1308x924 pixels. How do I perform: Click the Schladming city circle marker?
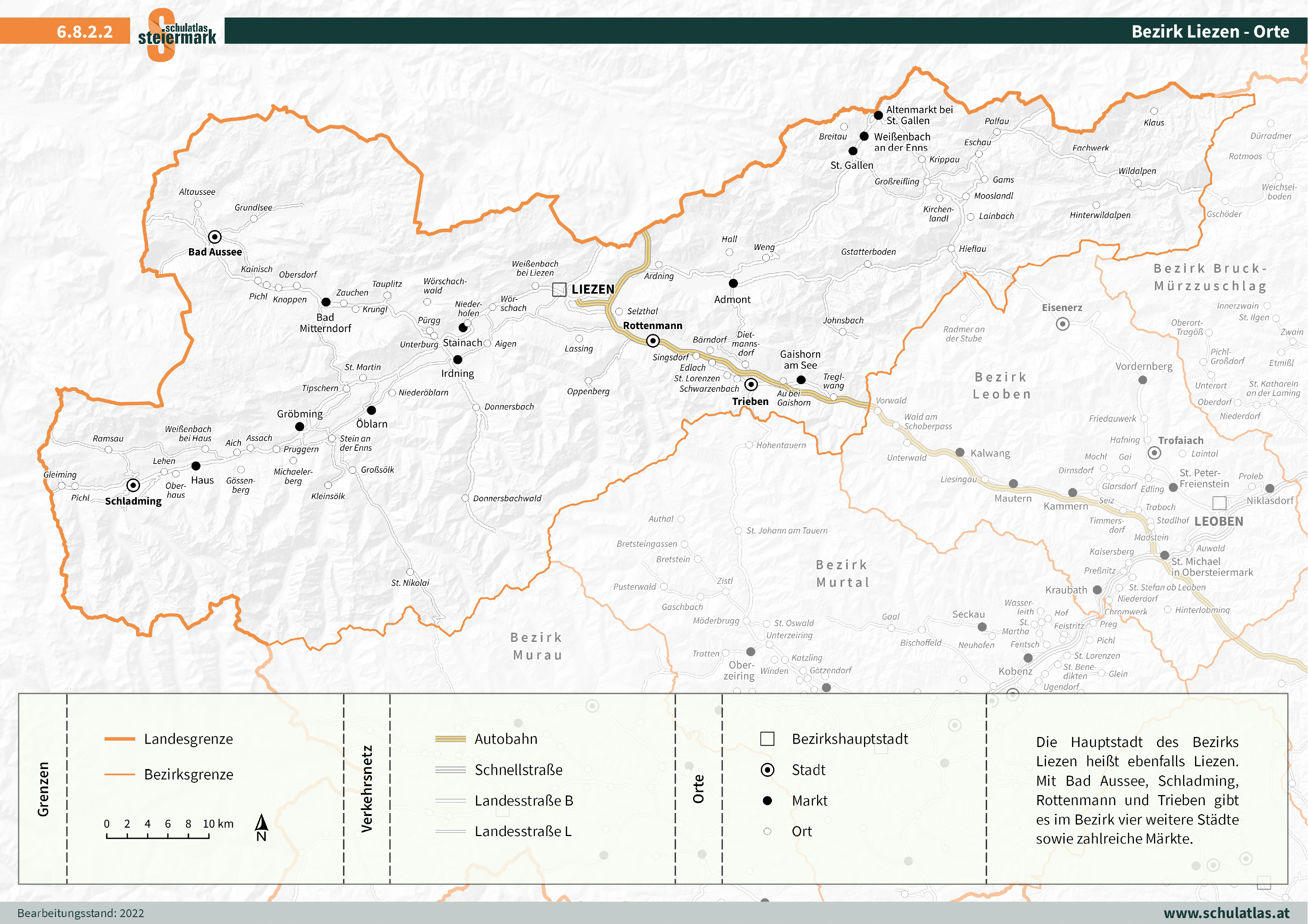(x=133, y=485)
